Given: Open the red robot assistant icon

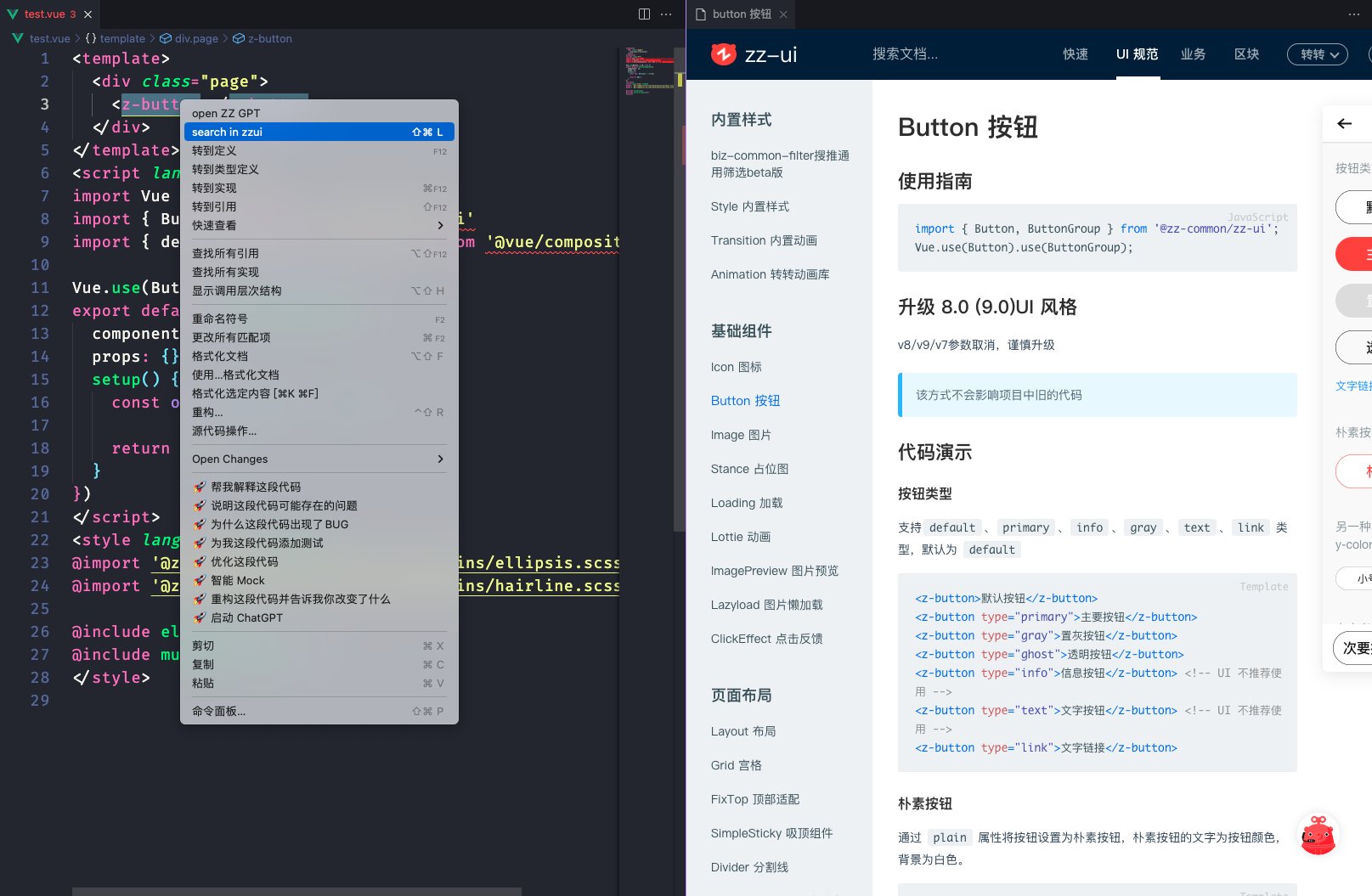Looking at the screenshot, I should click(x=1318, y=835).
